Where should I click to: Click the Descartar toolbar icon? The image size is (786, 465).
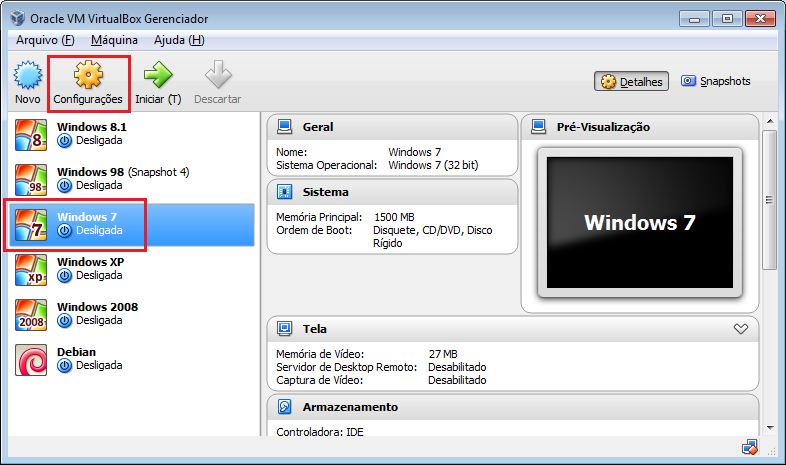pos(218,75)
